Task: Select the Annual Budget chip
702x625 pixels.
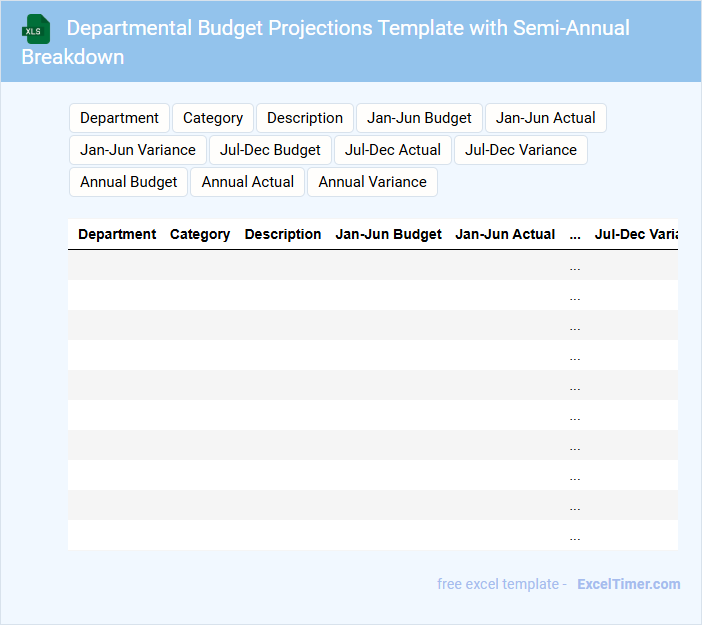Action: 128,182
